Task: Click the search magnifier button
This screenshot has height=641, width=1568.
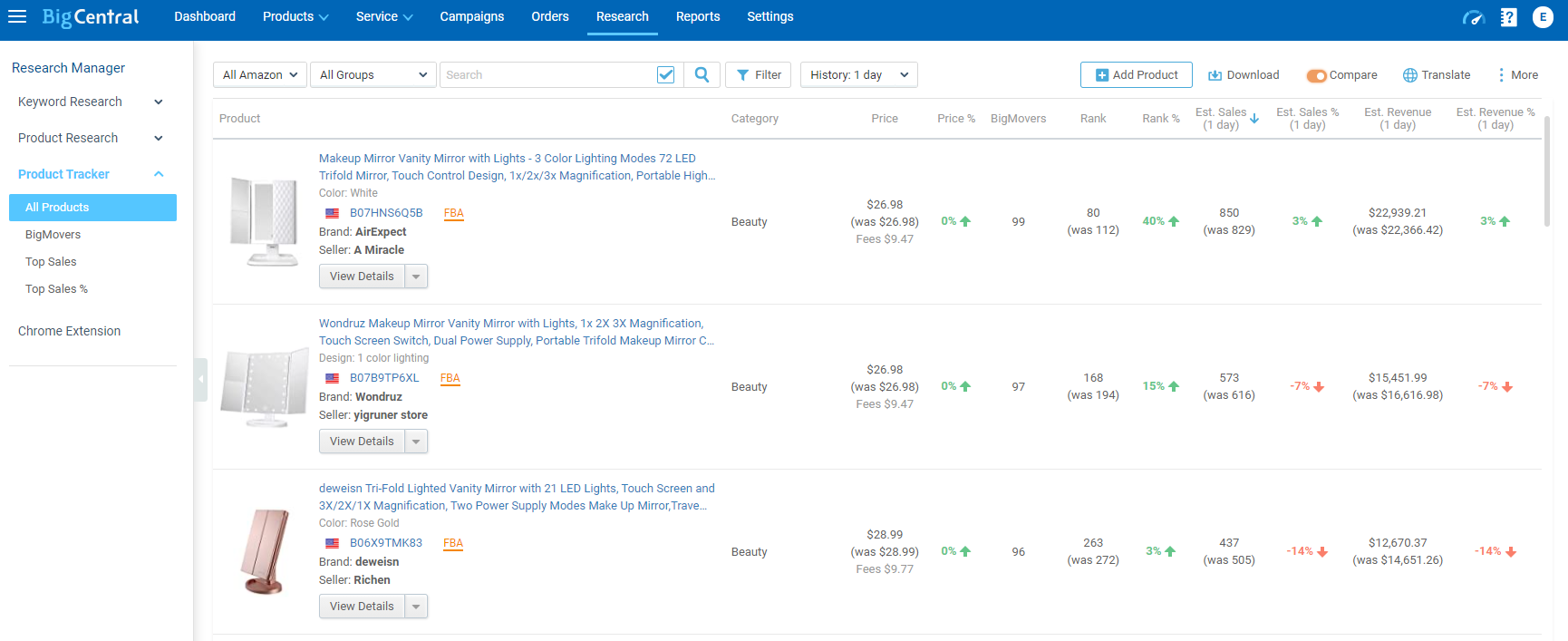Action: [702, 74]
